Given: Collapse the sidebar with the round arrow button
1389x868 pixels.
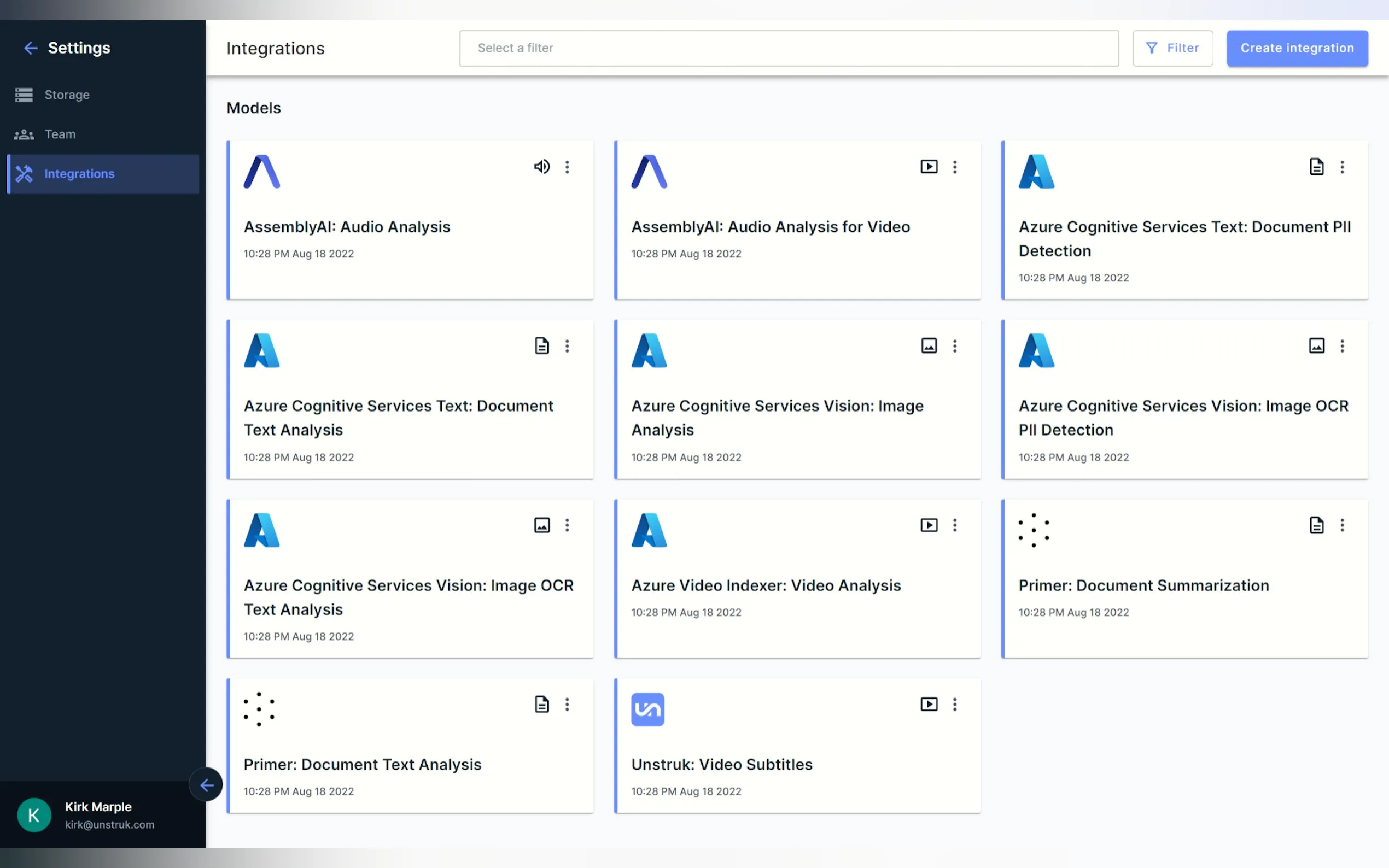Looking at the screenshot, I should coord(206,785).
